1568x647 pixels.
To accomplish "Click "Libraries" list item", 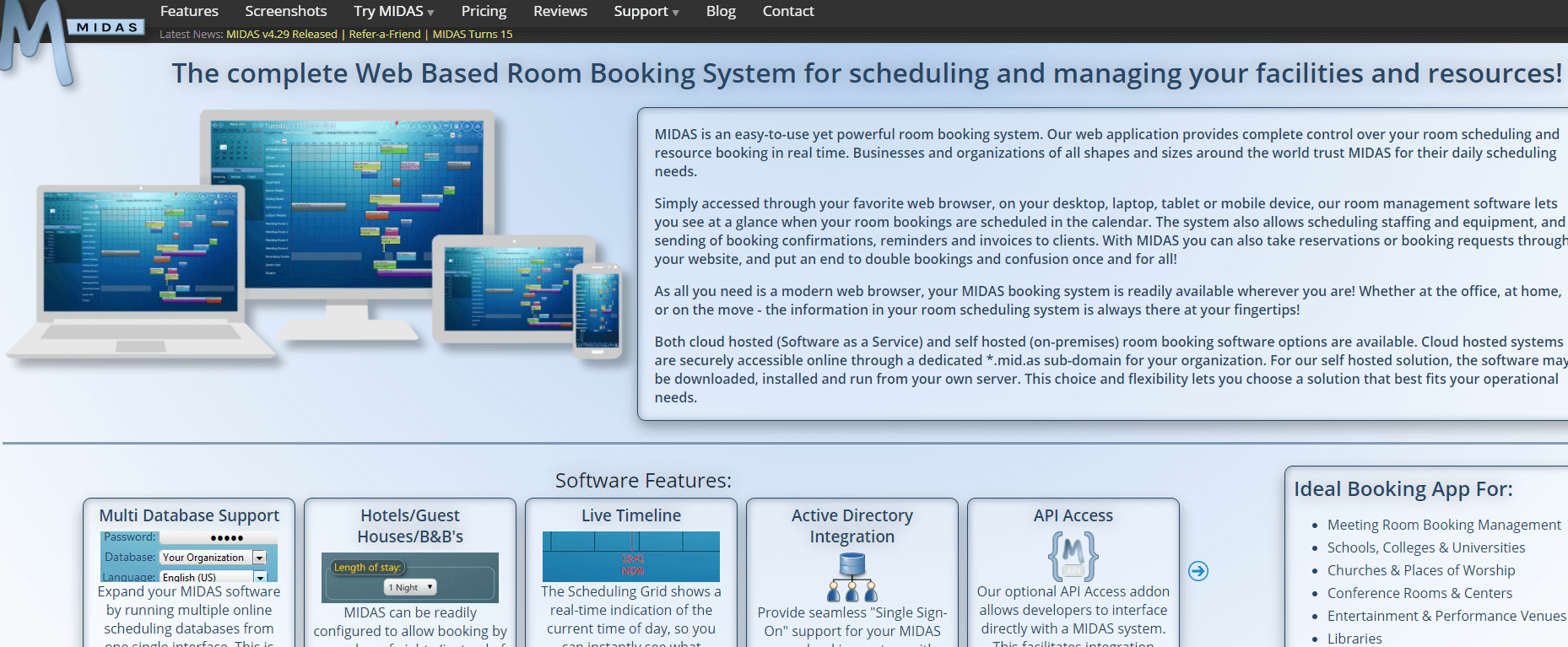I will [1354, 639].
